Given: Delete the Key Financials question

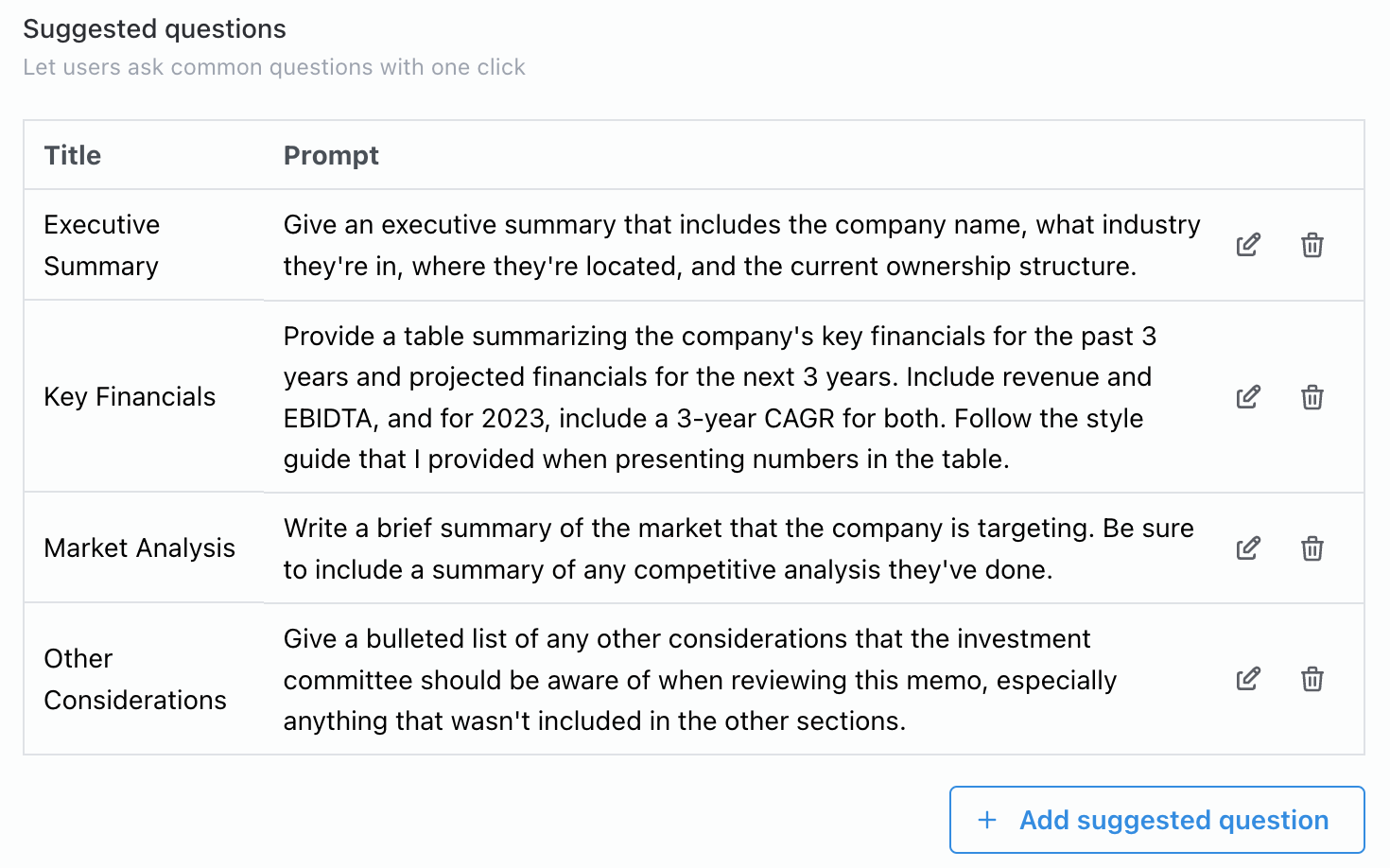Looking at the screenshot, I should point(1312,397).
